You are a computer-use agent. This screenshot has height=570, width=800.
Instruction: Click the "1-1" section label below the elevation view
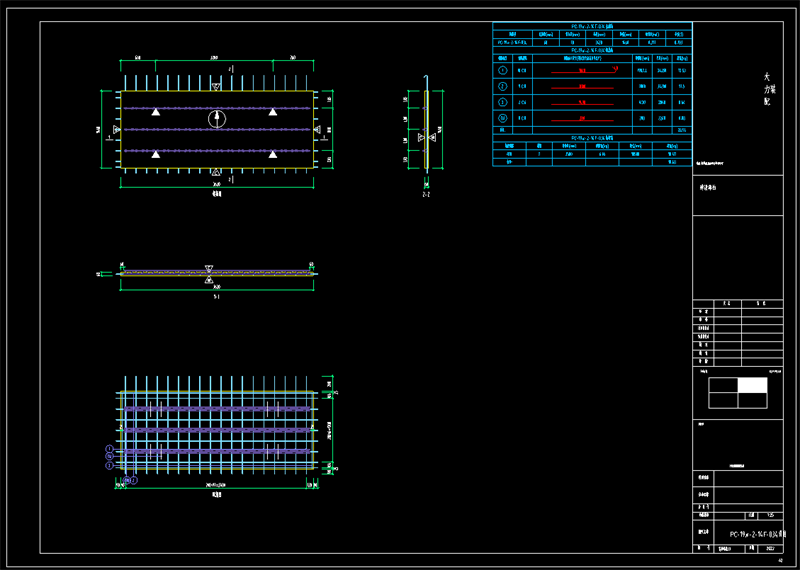[x=216, y=296]
